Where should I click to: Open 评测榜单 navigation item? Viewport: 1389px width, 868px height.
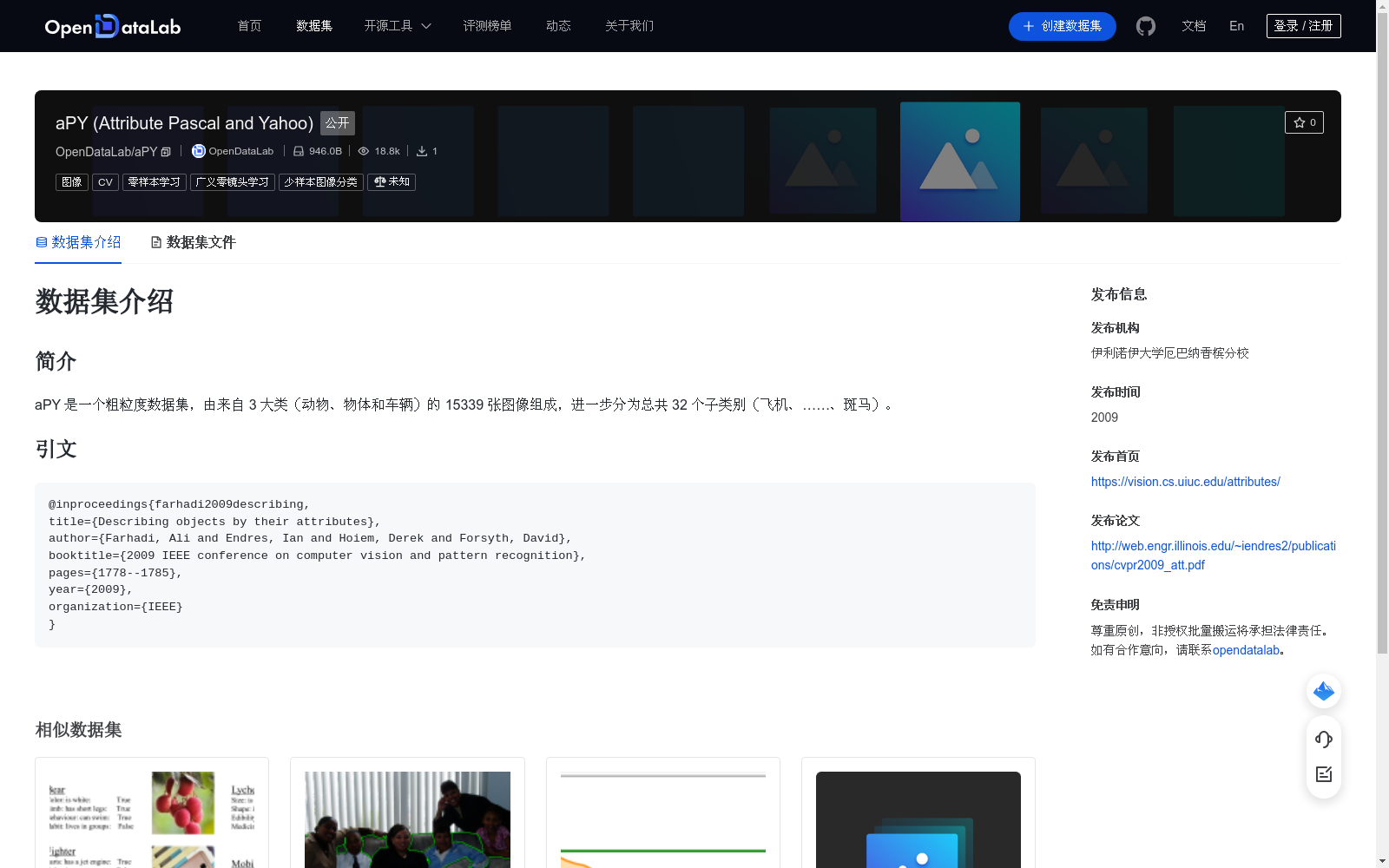click(x=488, y=26)
